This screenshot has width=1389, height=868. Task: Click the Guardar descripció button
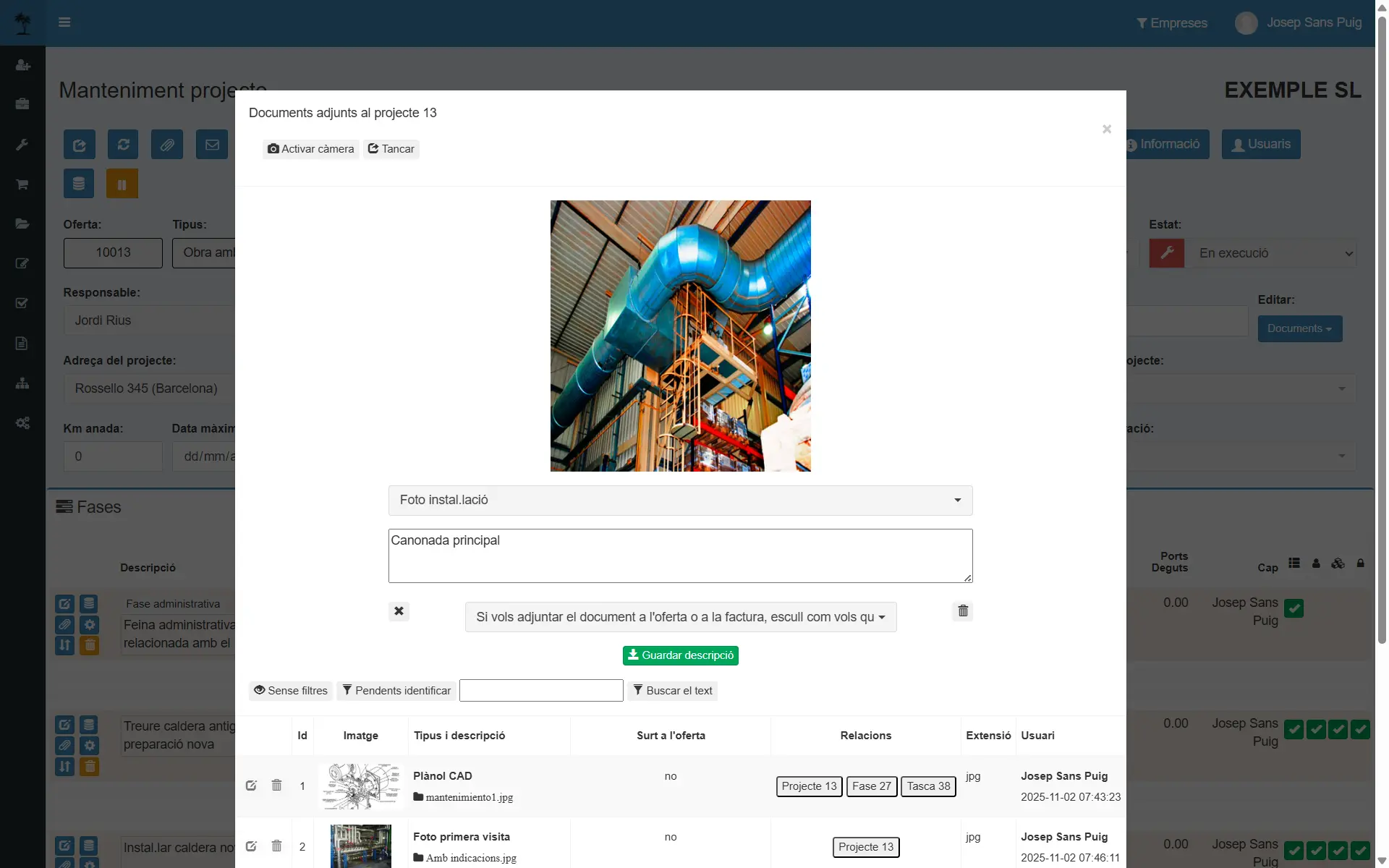680,655
